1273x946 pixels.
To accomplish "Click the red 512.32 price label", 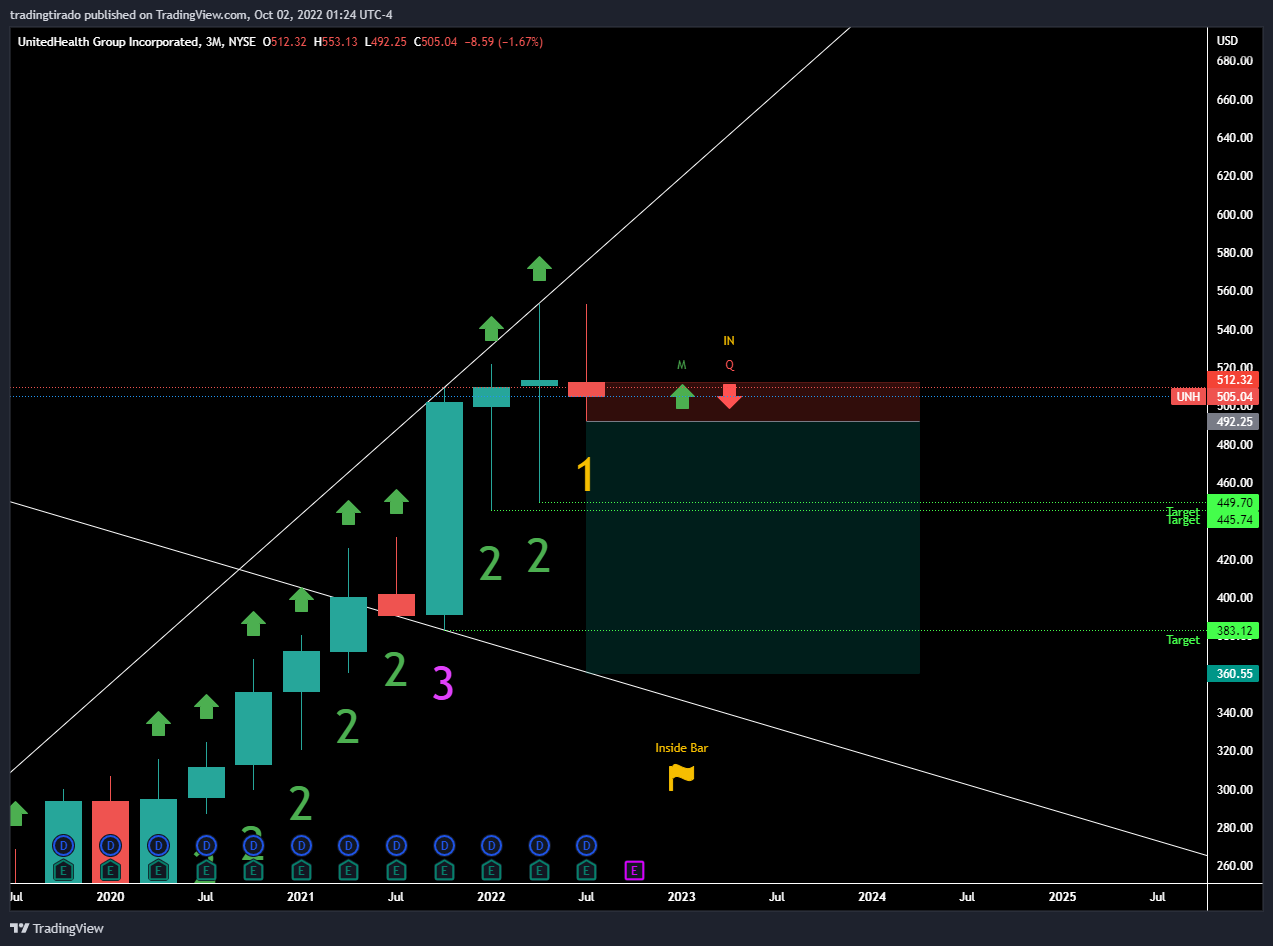I will coord(1233,380).
